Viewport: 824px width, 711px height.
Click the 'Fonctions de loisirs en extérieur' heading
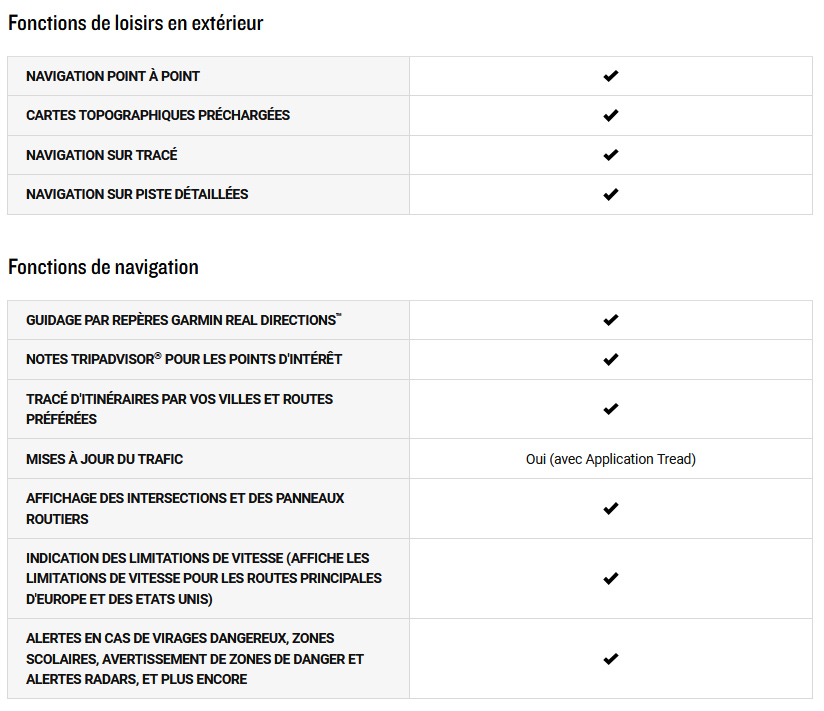136,23
